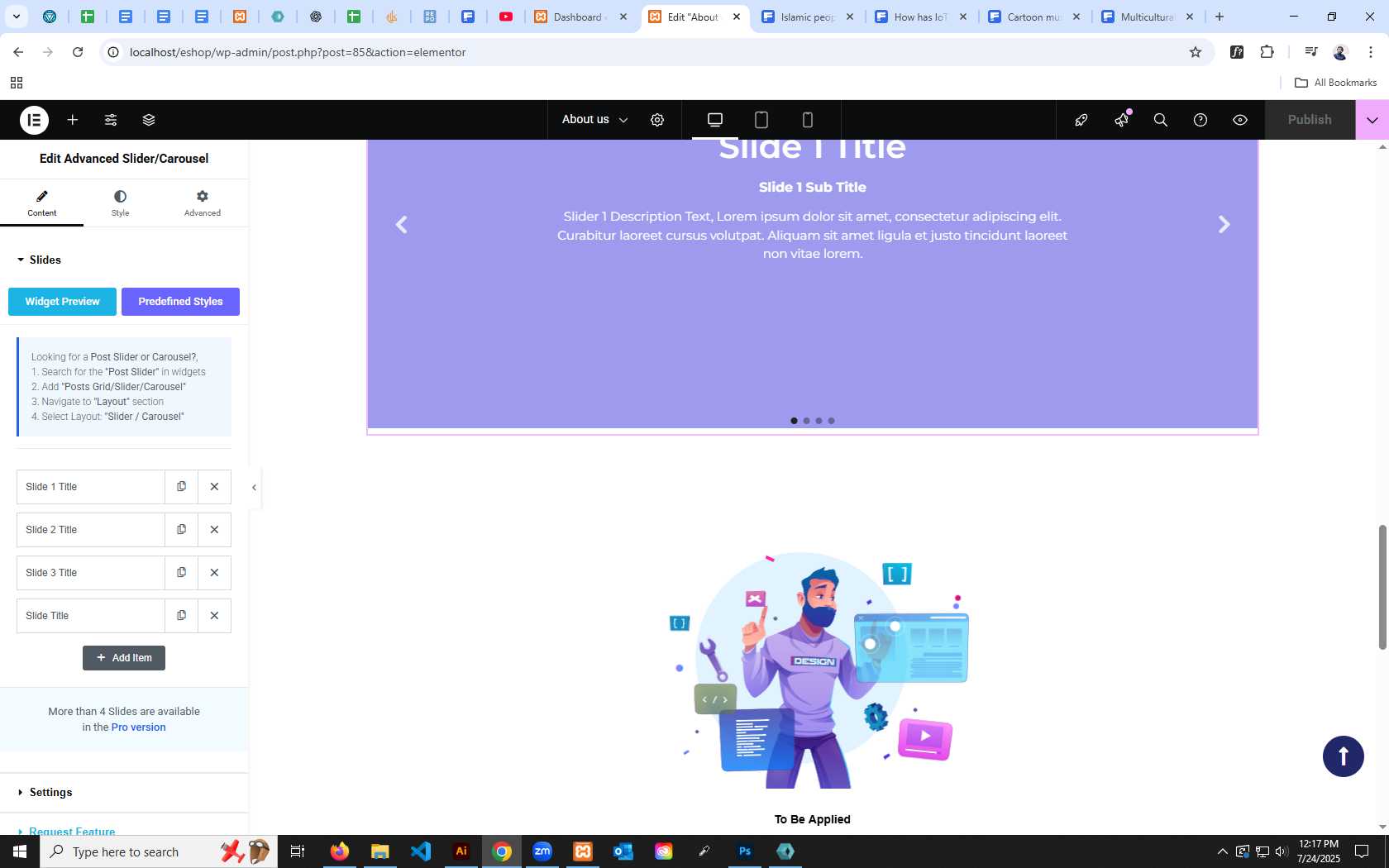Click the designer illustration image
This screenshot has height=868, width=1389.
(819, 670)
